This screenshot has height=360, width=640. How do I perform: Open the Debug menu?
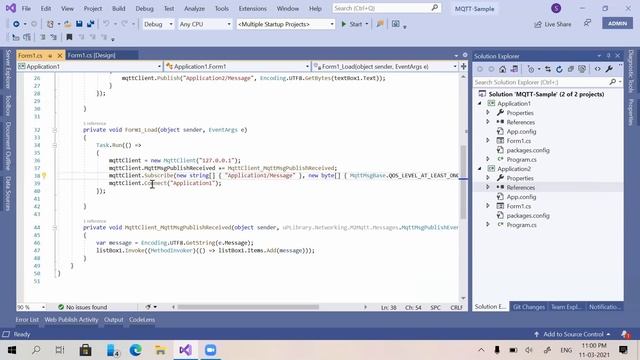click(144, 8)
